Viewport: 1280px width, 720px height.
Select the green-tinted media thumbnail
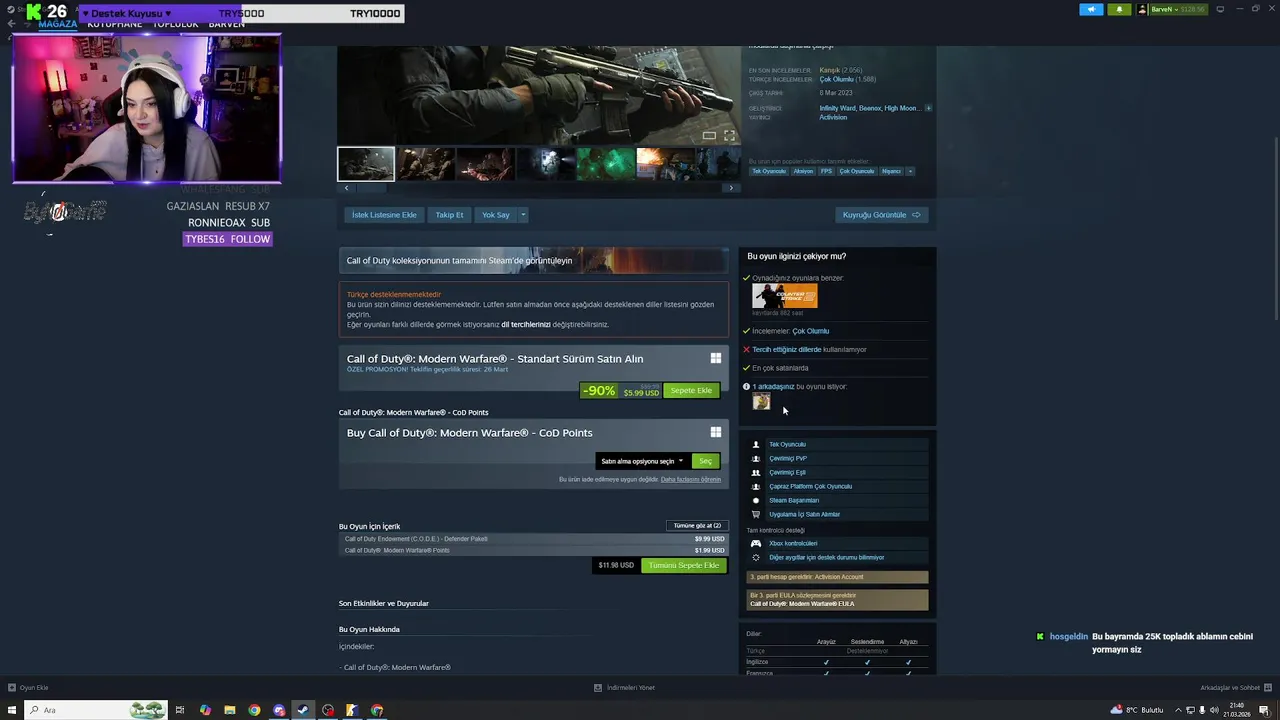coord(606,163)
